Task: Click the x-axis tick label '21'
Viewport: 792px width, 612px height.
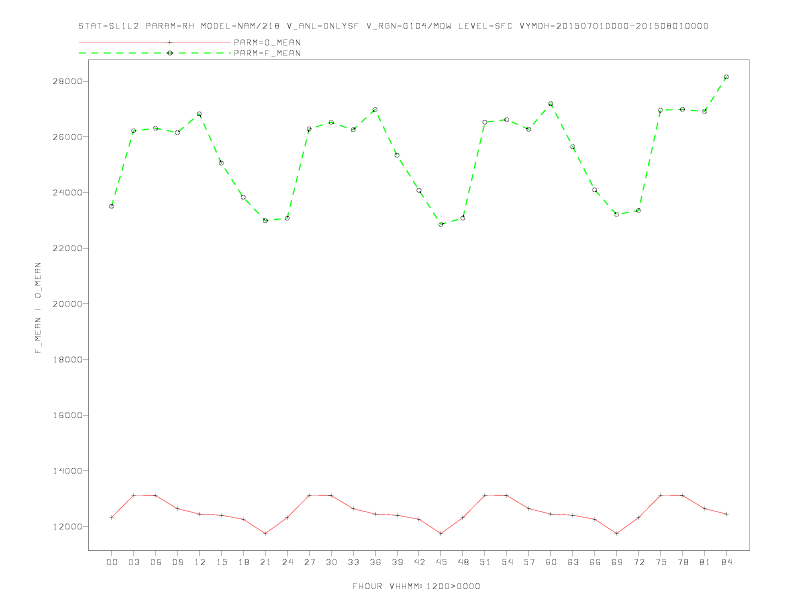Action: [x=265, y=562]
